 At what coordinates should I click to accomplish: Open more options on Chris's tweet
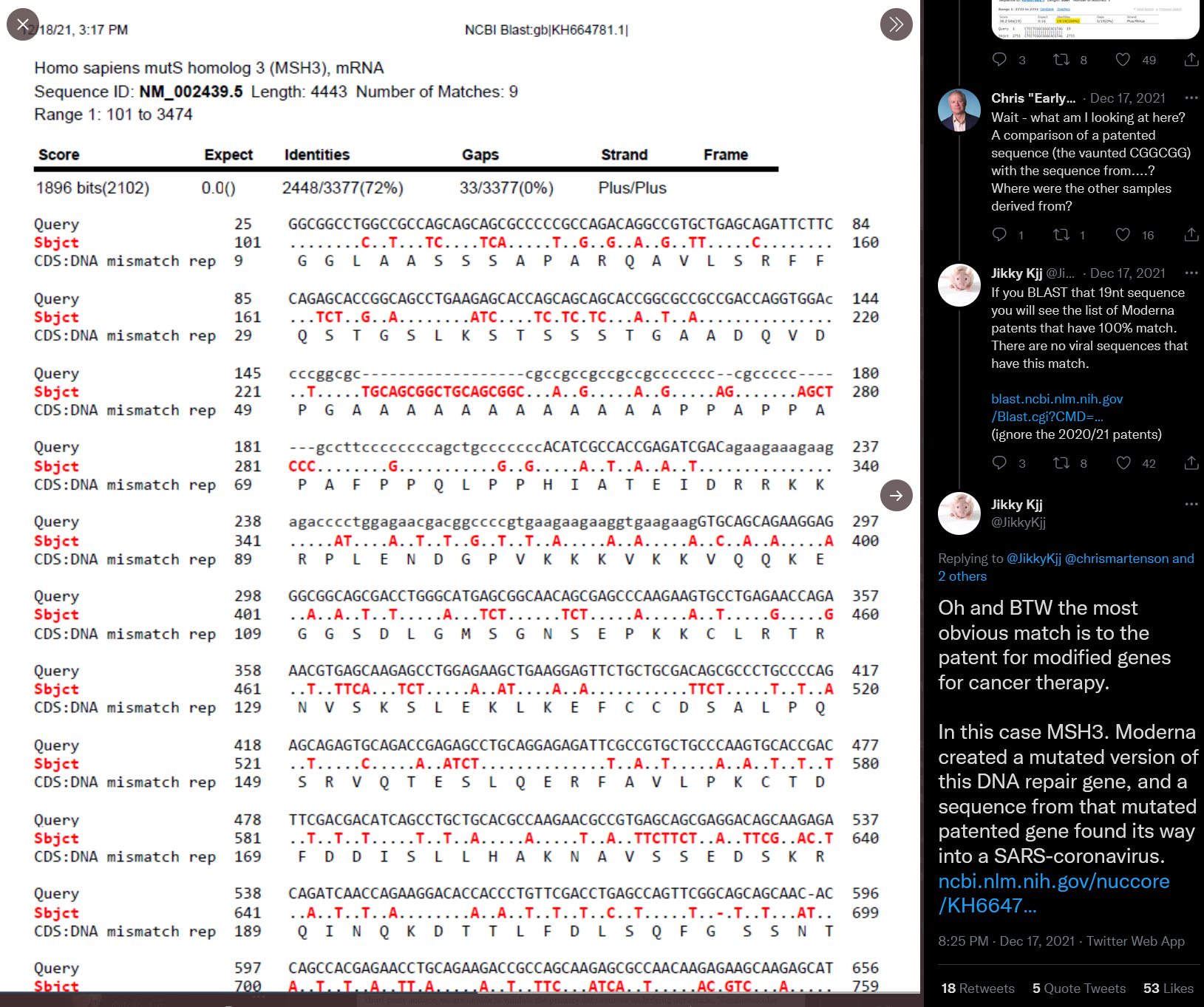[x=1191, y=98]
